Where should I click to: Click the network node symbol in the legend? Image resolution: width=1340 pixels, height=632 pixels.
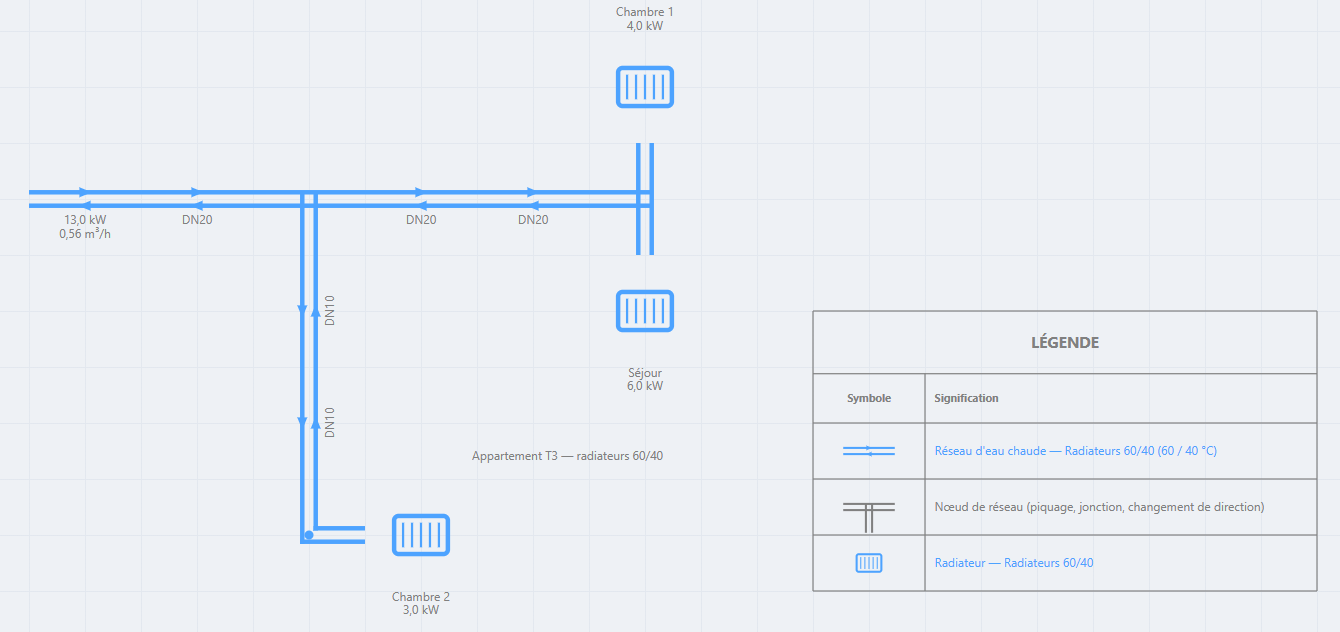click(x=869, y=515)
